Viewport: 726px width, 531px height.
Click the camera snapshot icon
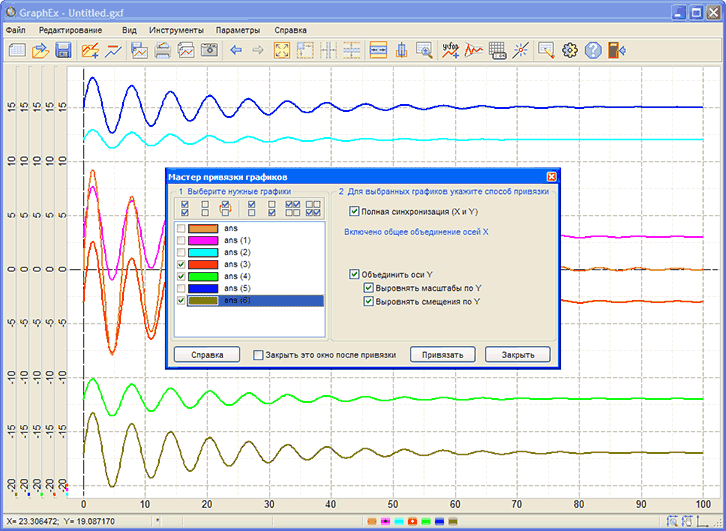tap(209, 50)
